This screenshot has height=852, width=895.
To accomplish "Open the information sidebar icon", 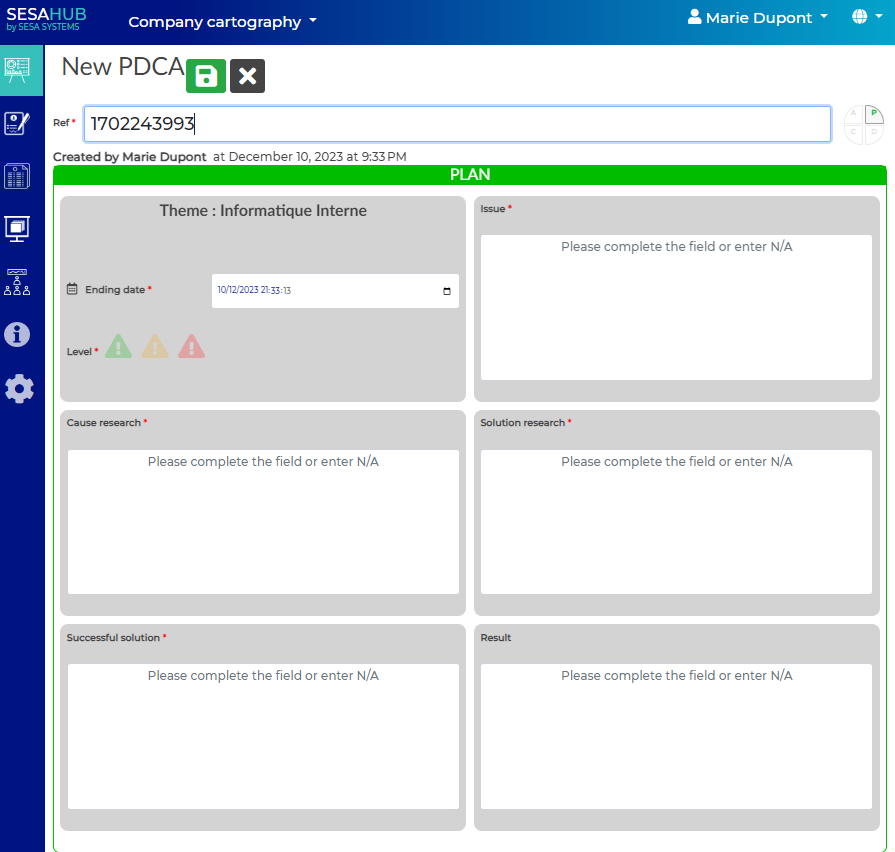I will click(18, 335).
